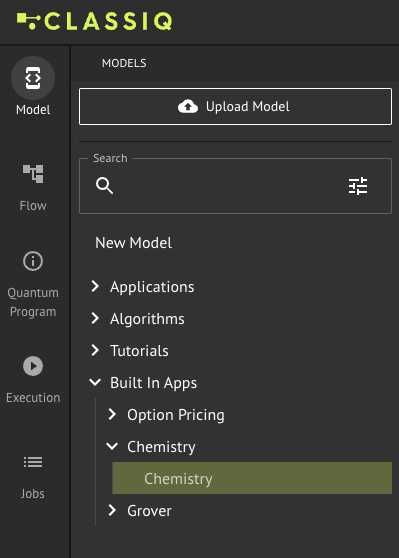Click the Upload Model button
The height and width of the screenshot is (558, 399).
pyautogui.click(x=235, y=106)
